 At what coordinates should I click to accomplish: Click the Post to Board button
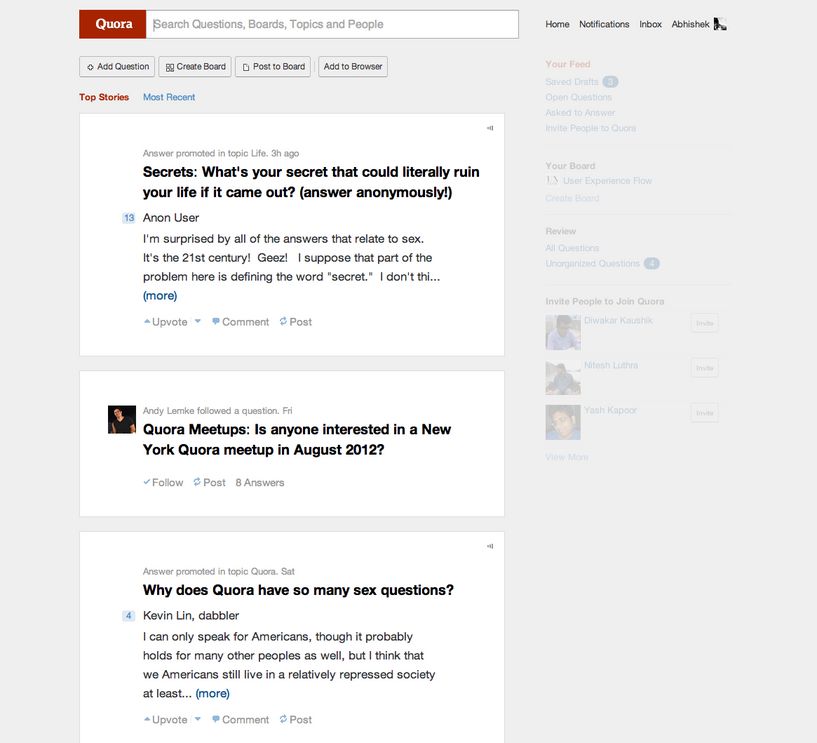pos(273,67)
